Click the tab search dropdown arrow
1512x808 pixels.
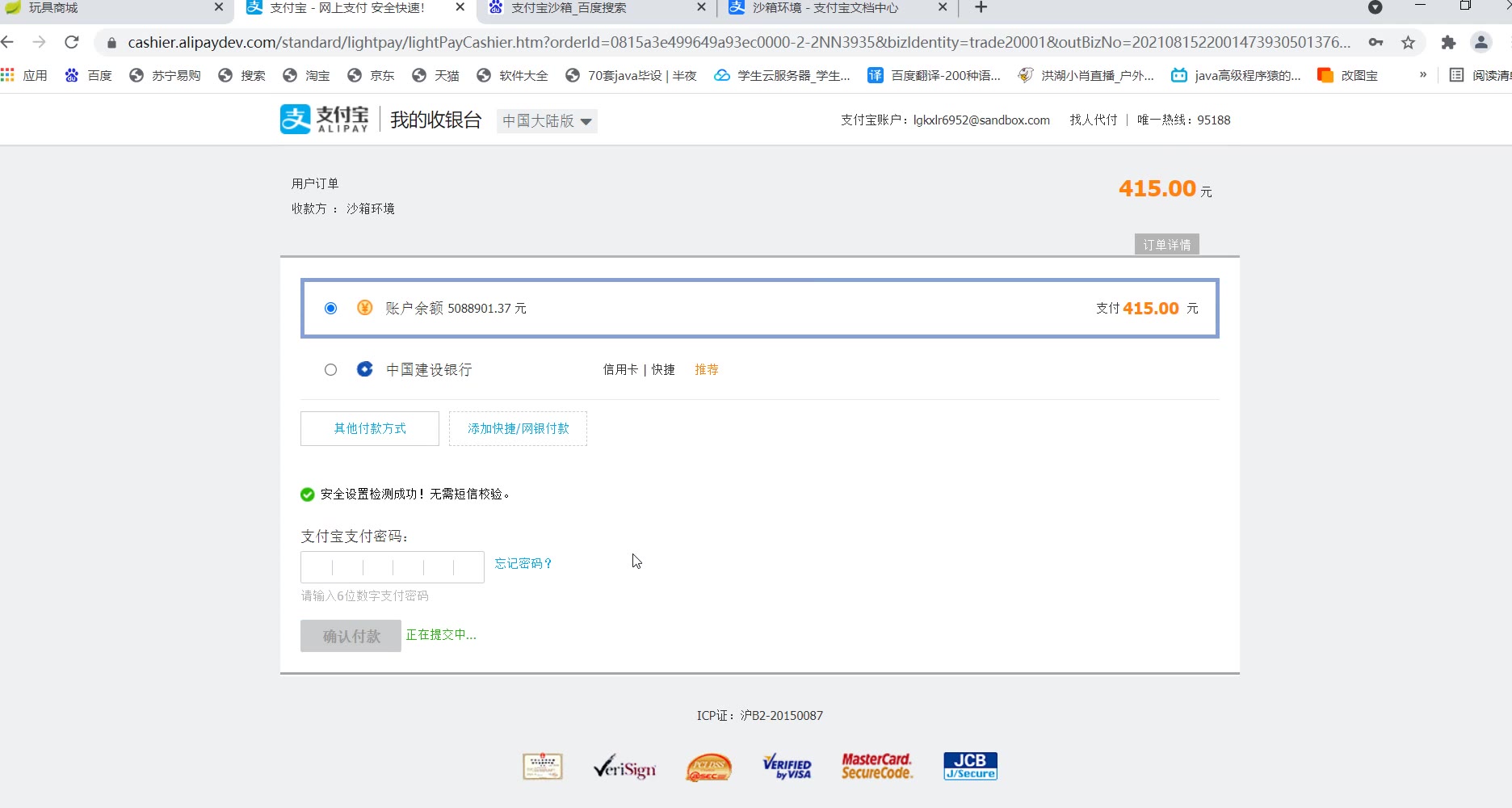(x=1375, y=7)
